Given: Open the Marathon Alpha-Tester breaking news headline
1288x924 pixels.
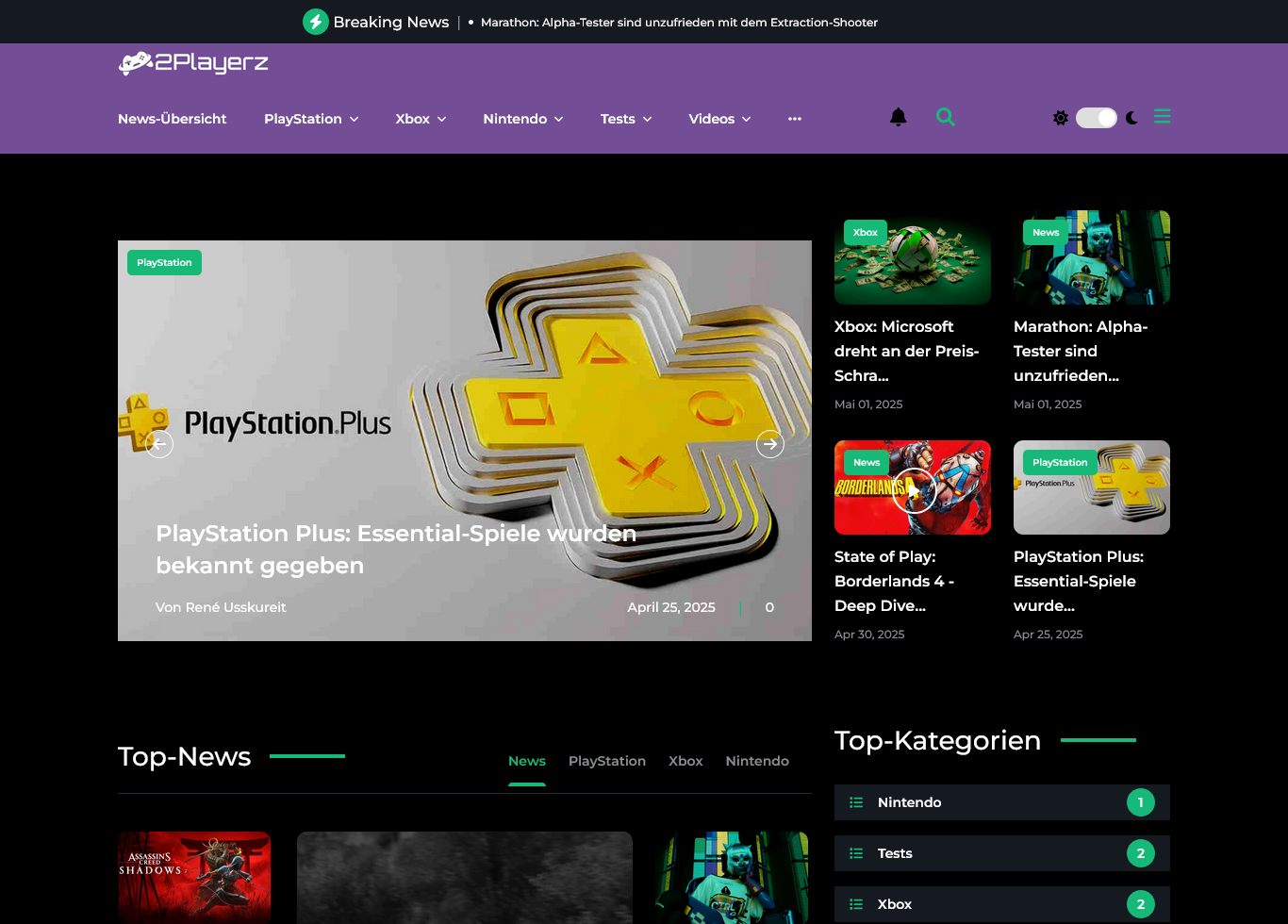Looking at the screenshot, I should click(679, 23).
